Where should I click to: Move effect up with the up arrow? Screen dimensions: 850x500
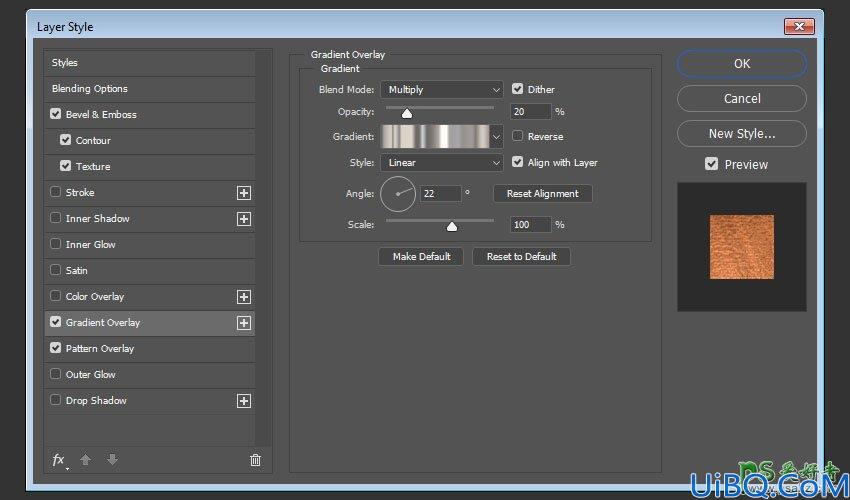point(85,460)
